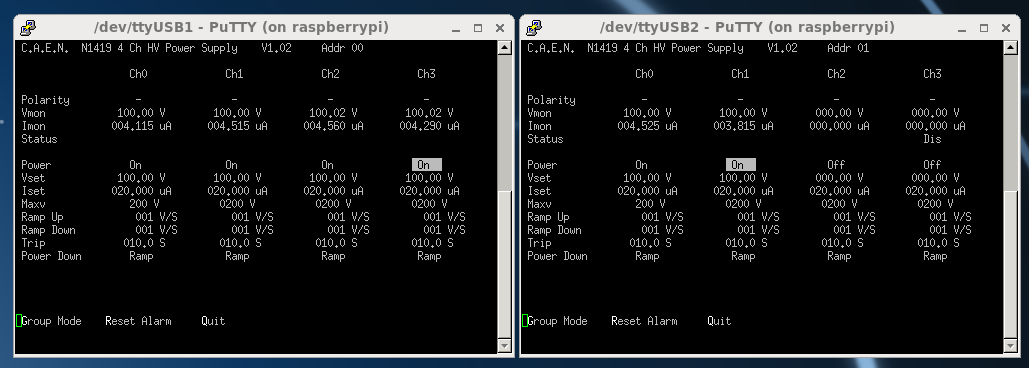Click Ch2 column header in ttyUSB2 window
The height and width of the screenshot is (368, 1029).
[836, 74]
